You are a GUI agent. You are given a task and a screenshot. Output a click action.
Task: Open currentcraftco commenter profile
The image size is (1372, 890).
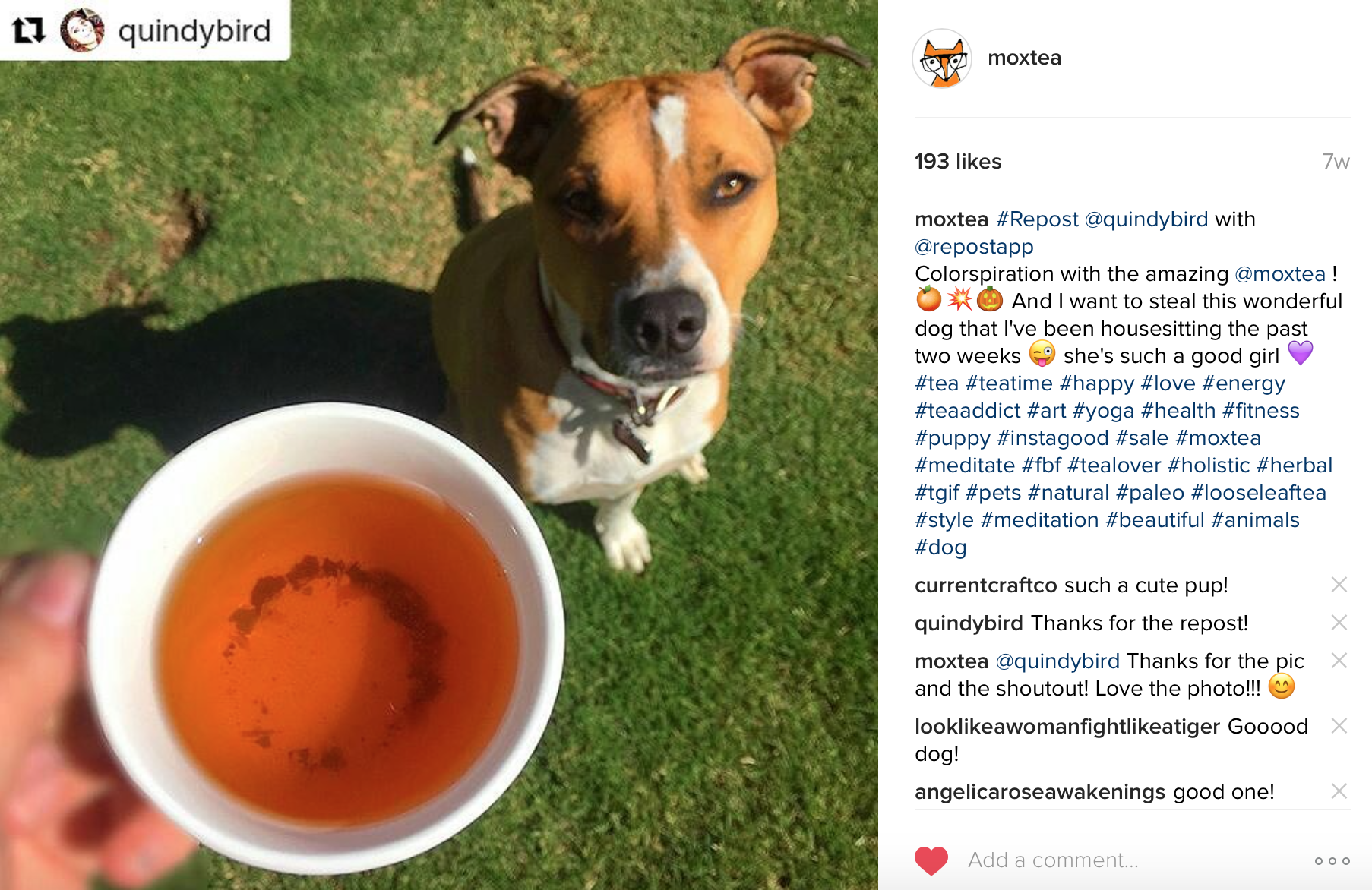click(x=985, y=585)
